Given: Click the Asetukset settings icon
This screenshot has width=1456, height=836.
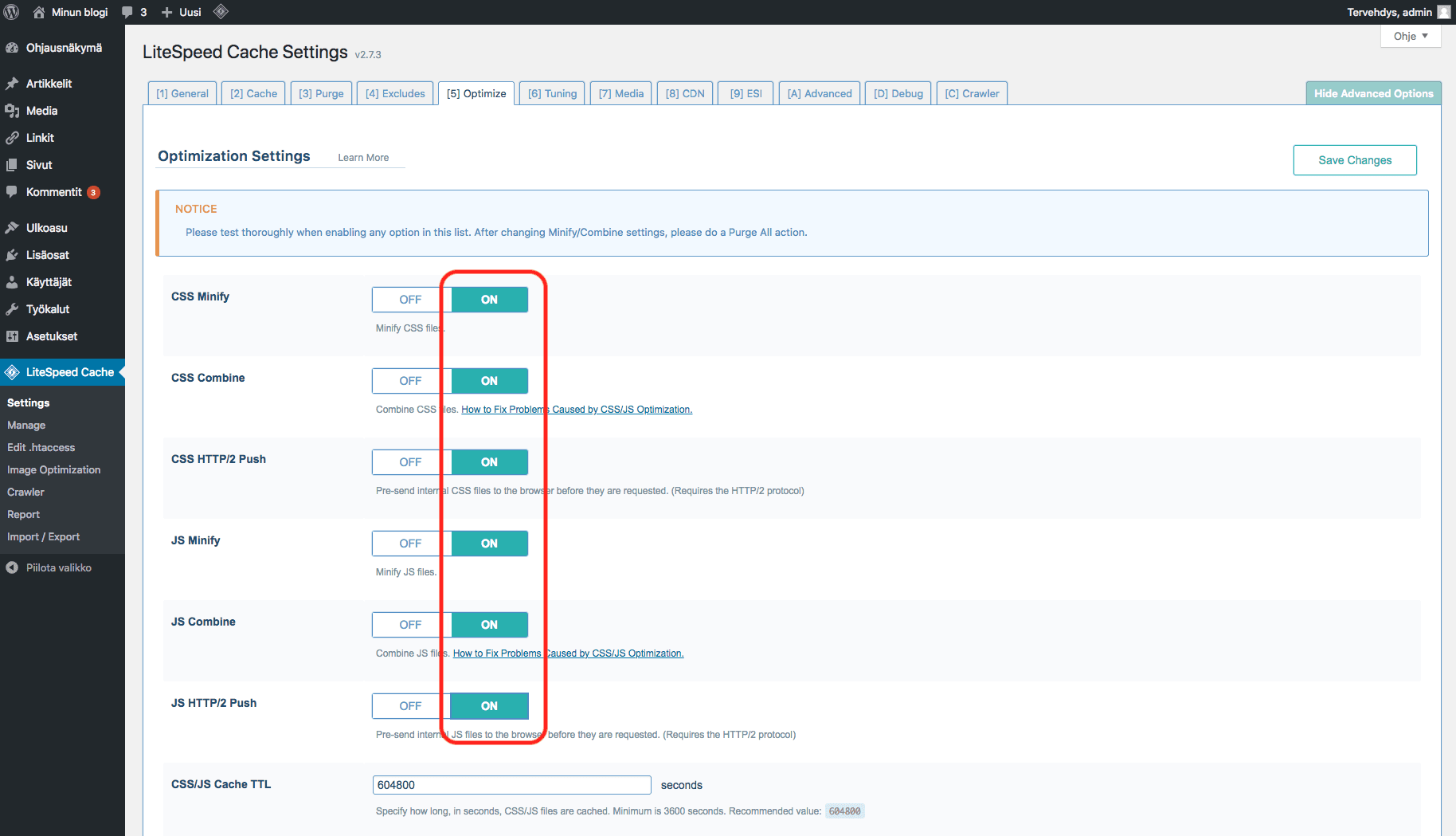Looking at the screenshot, I should (12, 336).
